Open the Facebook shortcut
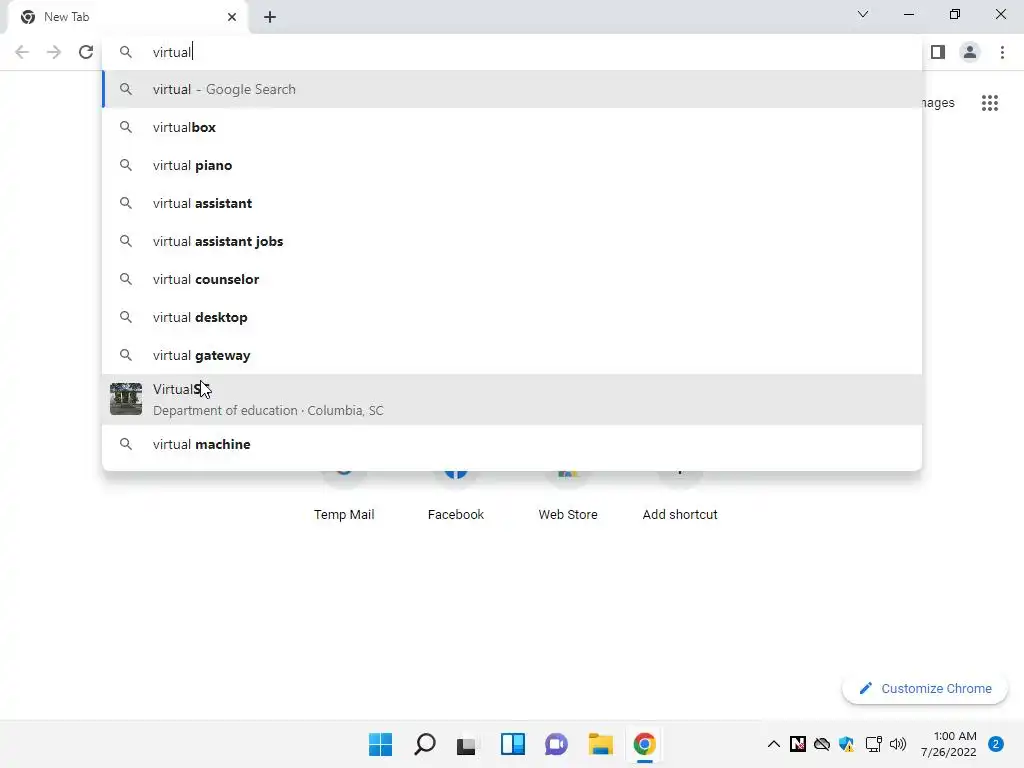The width and height of the screenshot is (1024, 768). (456, 515)
